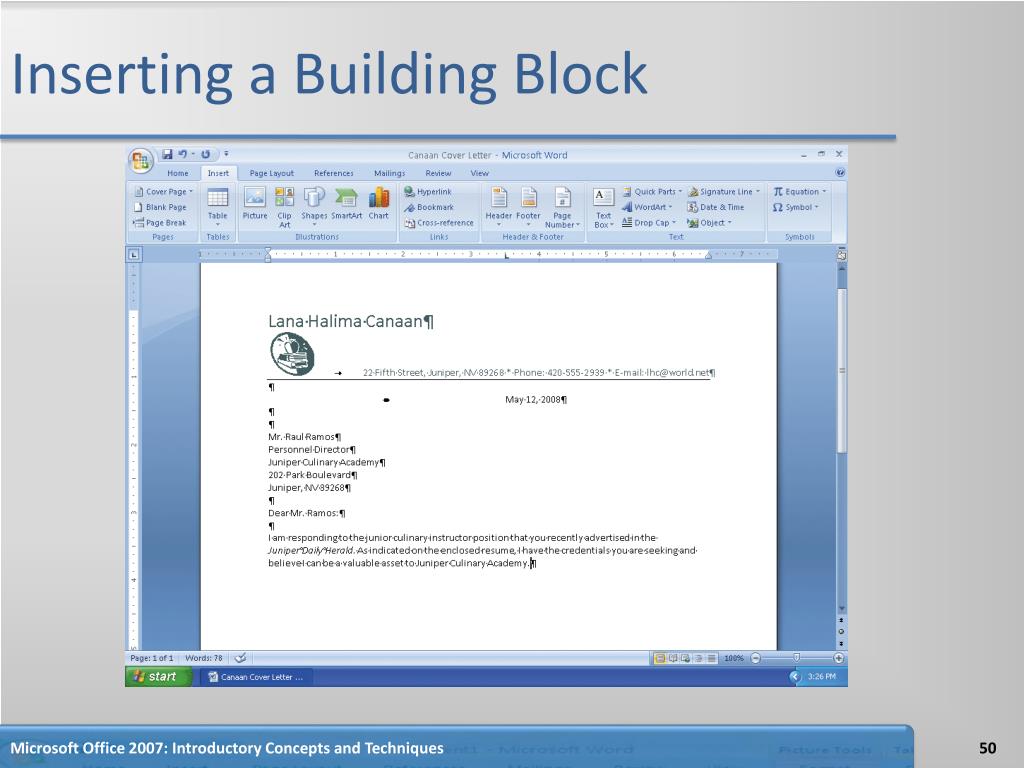This screenshot has height=768, width=1024.
Task: Expand the Cover Page dropdown
Action: click(163, 191)
